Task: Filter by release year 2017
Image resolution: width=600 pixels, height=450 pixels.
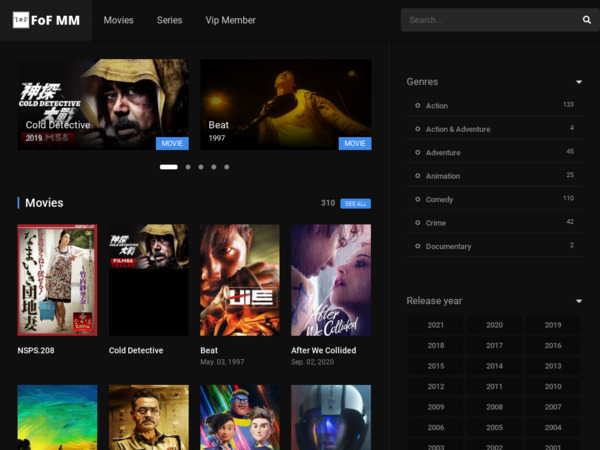Action: 494,346
